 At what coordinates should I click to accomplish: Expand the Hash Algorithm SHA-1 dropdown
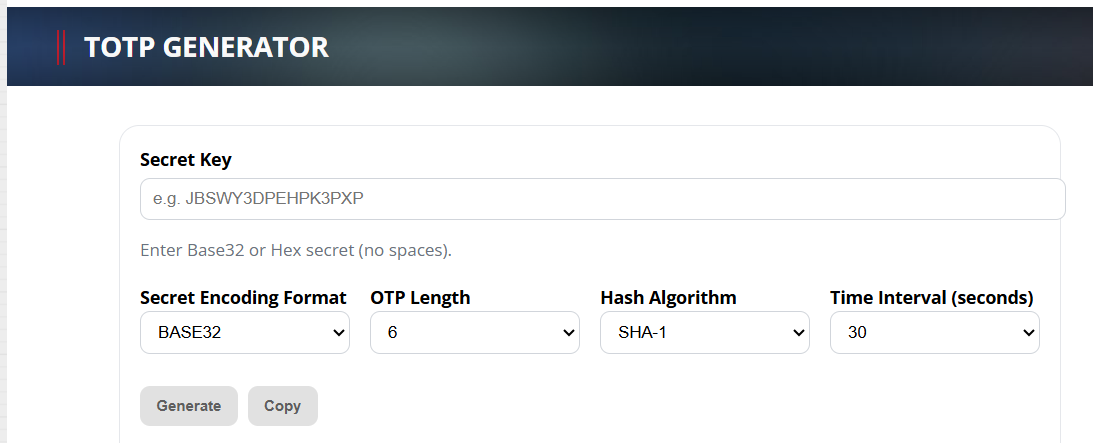[x=704, y=333]
